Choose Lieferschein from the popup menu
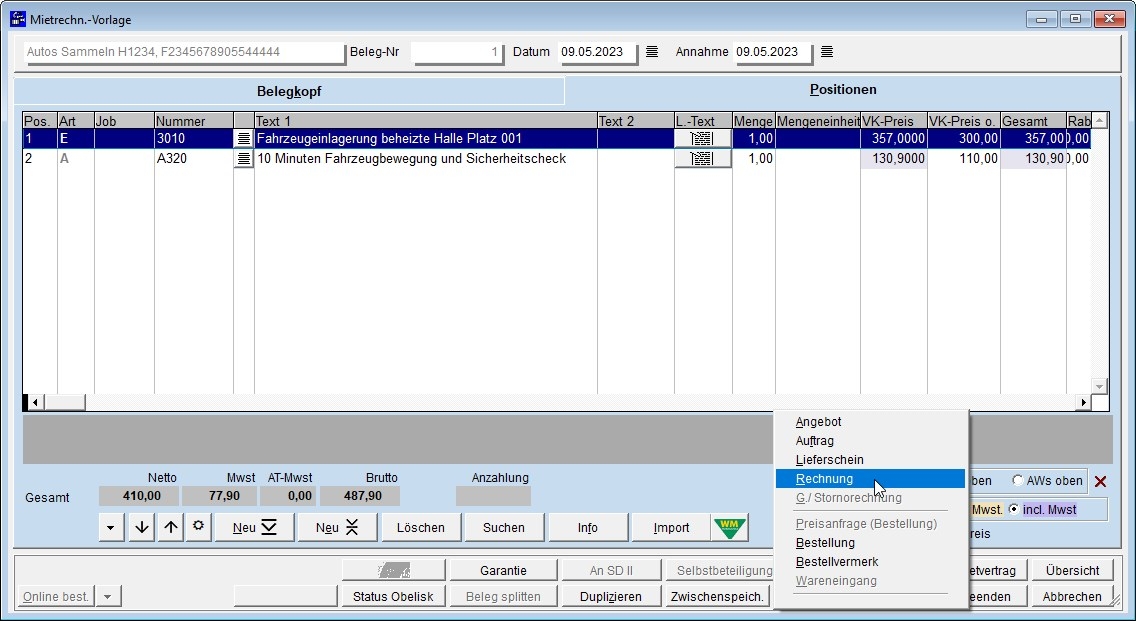This screenshot has width=1136, height=621. pyautogui.click(x=829, y=459)
